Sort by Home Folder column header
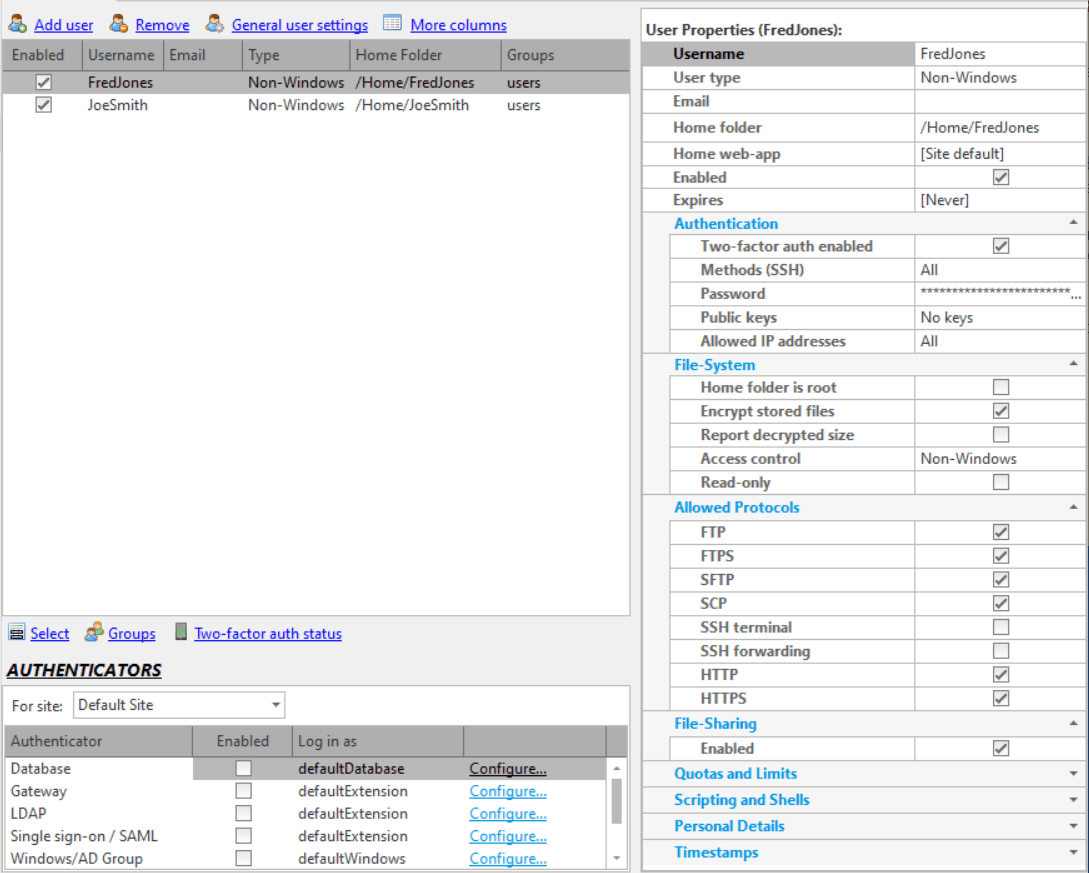This screenshot has width=1089, height=873. click(425, 55)
